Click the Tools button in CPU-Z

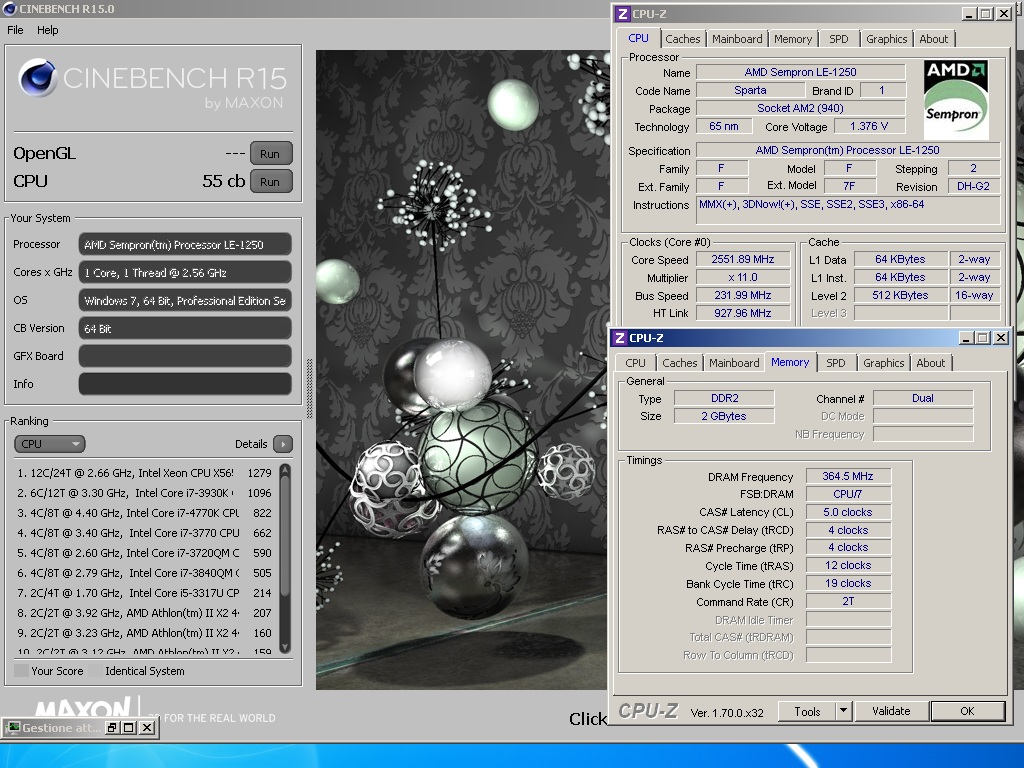(807, 711)
